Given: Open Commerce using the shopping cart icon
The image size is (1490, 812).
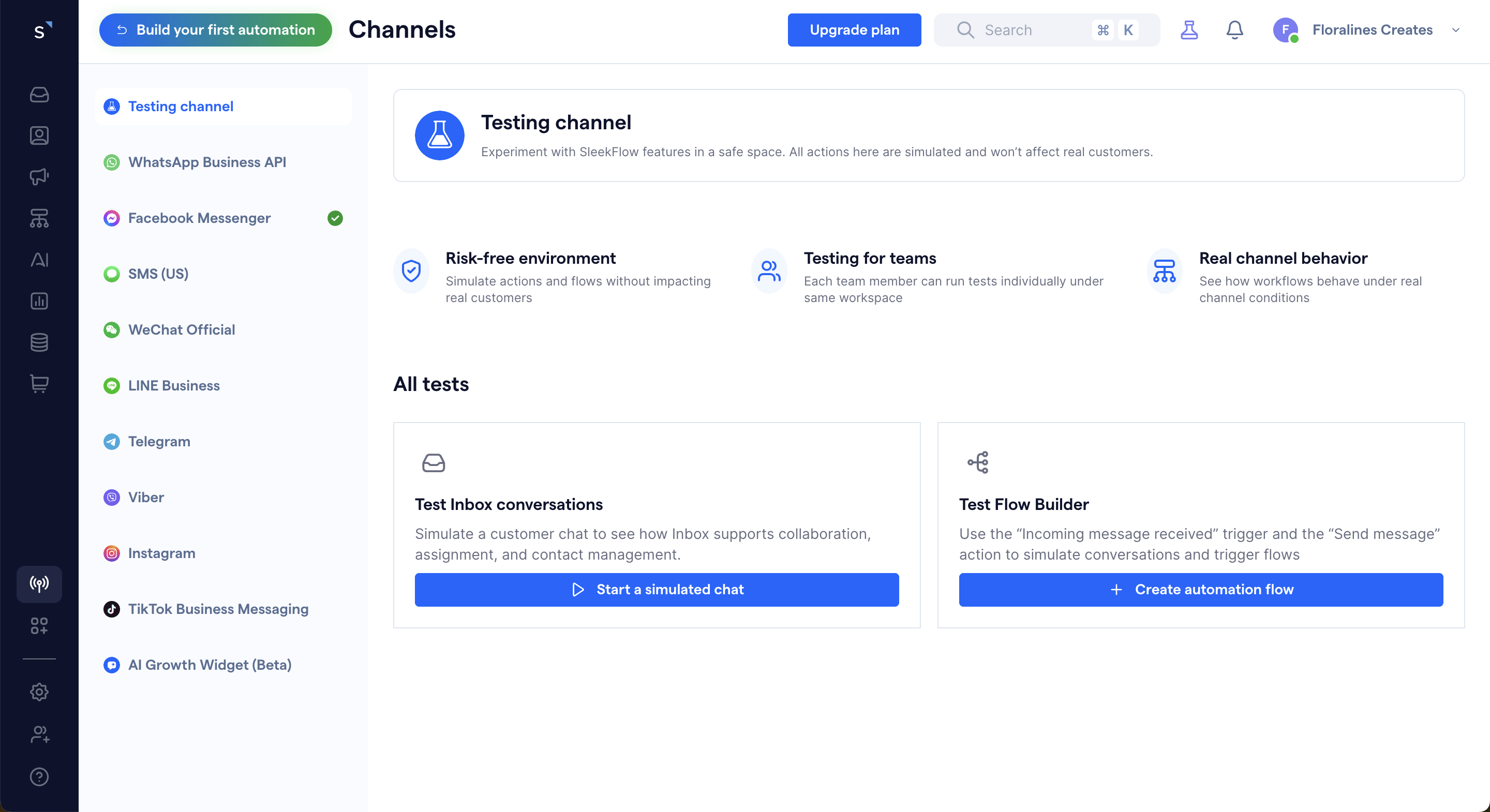Looking at the screenshot, I should click(39, 383).
